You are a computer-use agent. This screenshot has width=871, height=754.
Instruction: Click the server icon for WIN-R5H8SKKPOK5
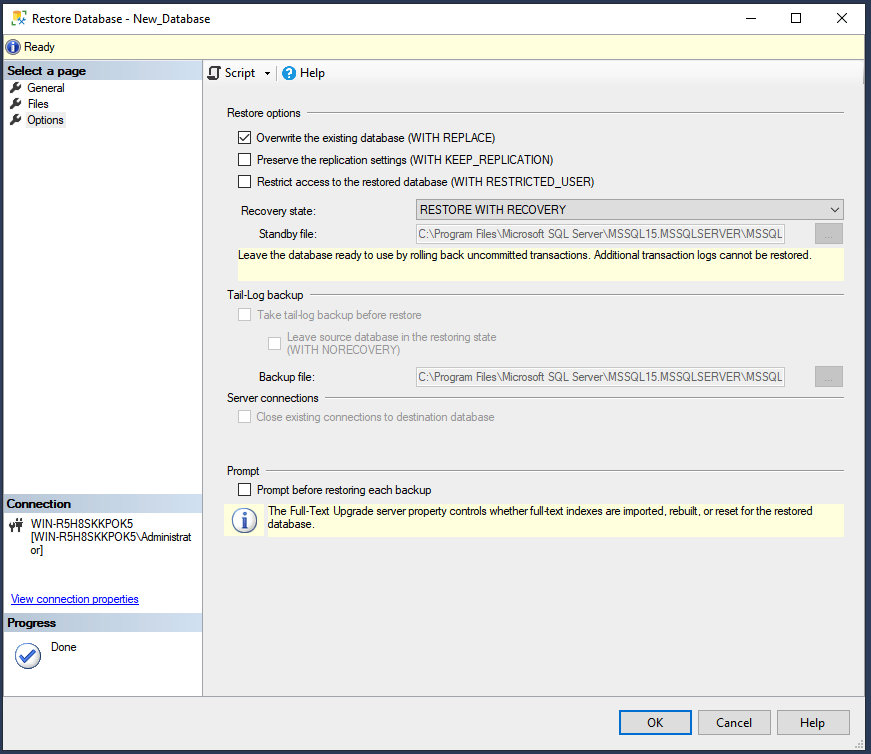coord(14,524)
